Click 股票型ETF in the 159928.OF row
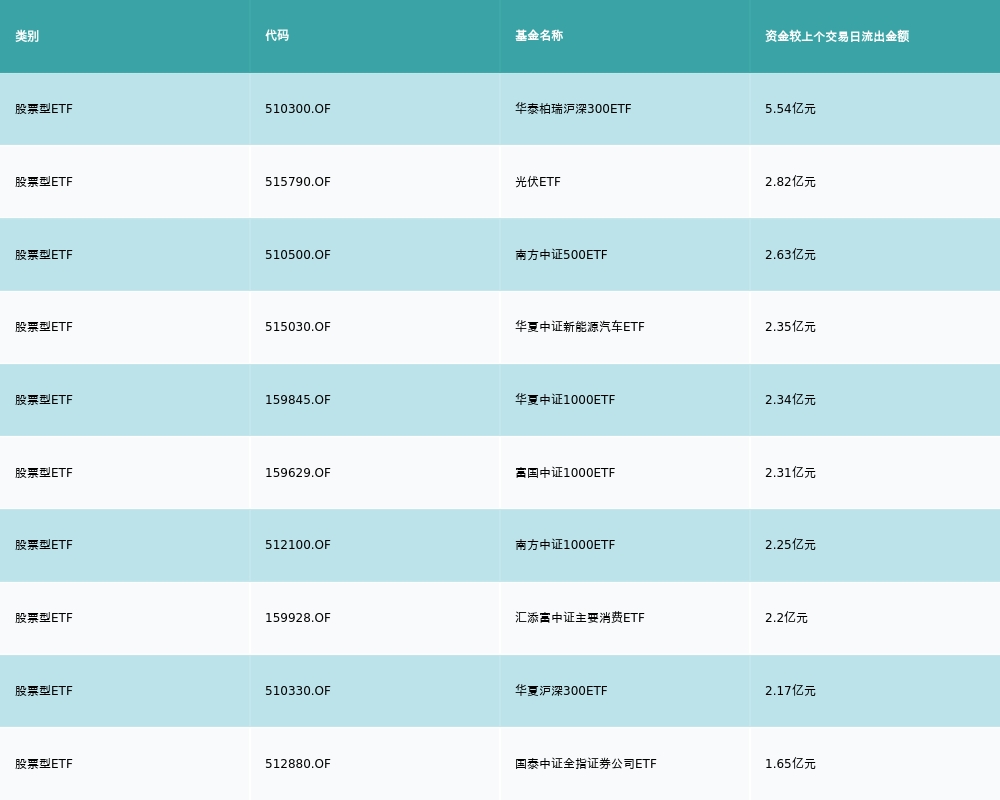 (44, 618)
